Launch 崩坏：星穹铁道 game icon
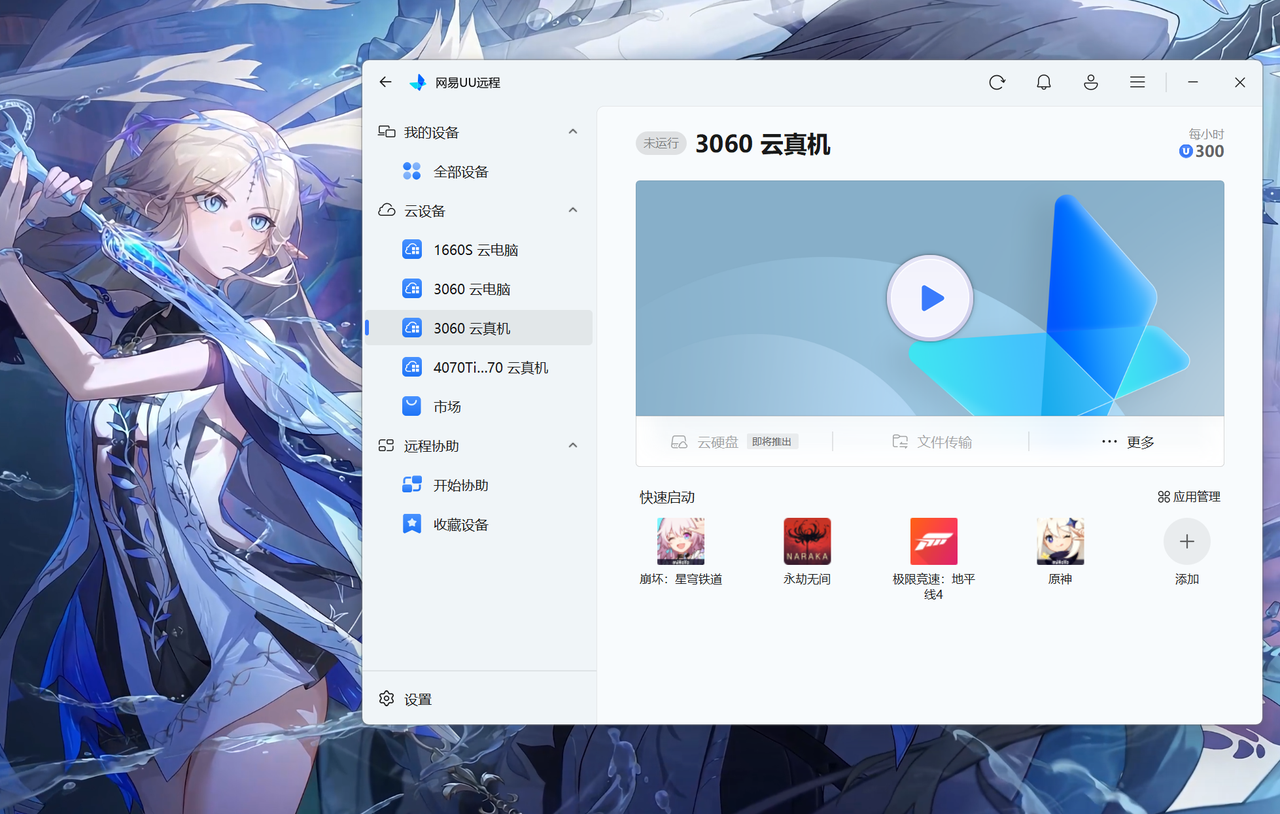Screen dimensions: 1280x814 tap(681, 541)
